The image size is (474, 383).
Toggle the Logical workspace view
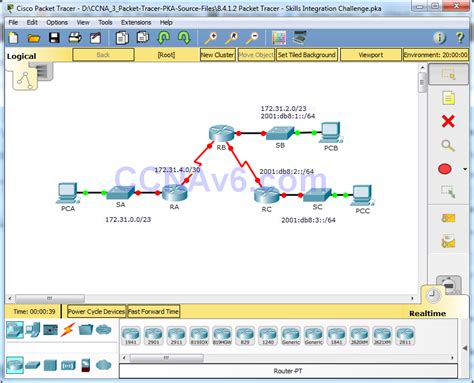pyautogui.click(x=22, y=56)
